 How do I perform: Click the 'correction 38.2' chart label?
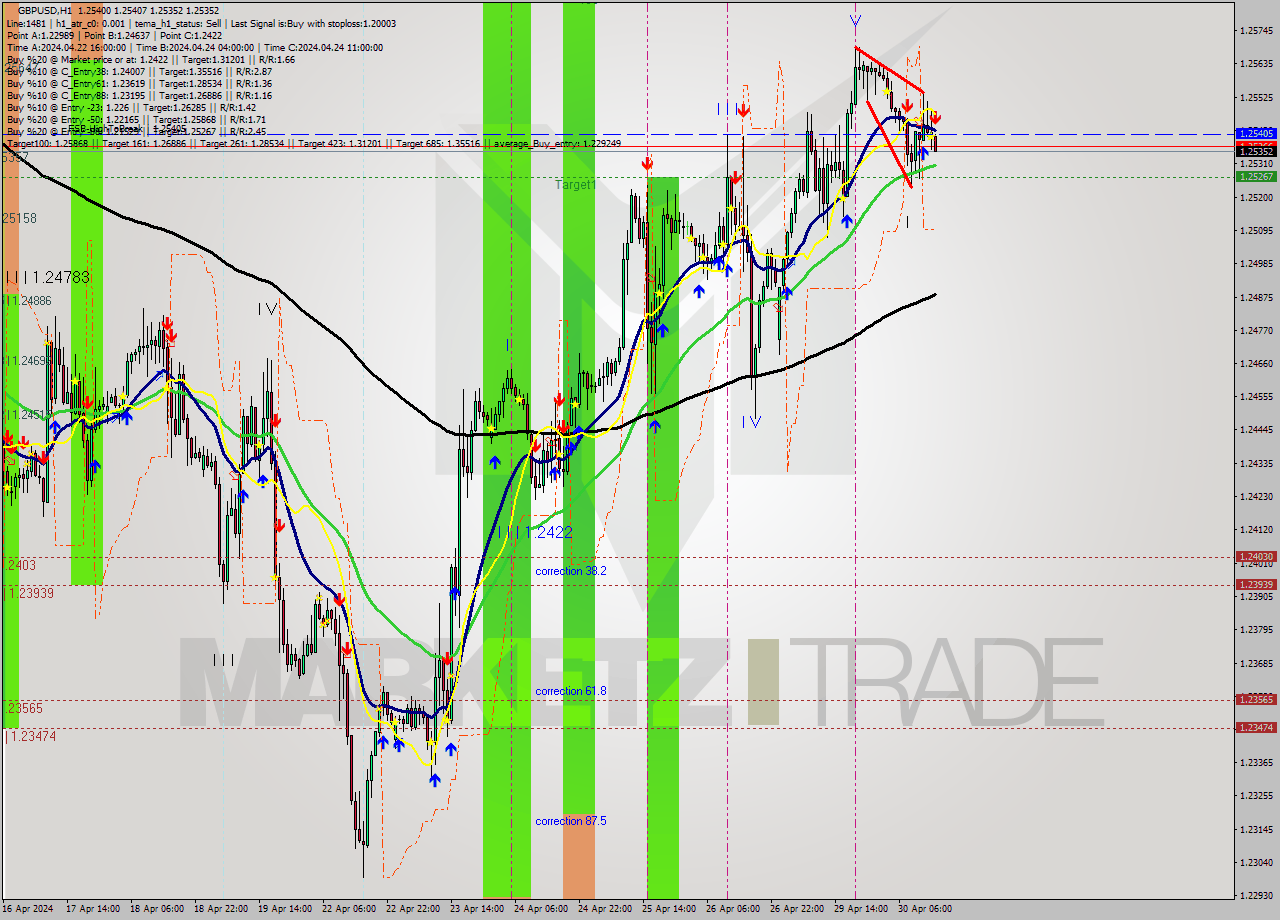pyautogui.click(x=571, y=571)
